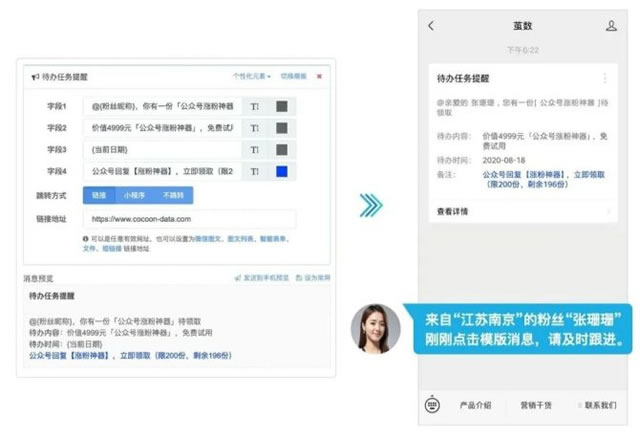
Task: Tap the 茧数 title in the phone header
Action: pyautogui.click(x=522, y=26)
